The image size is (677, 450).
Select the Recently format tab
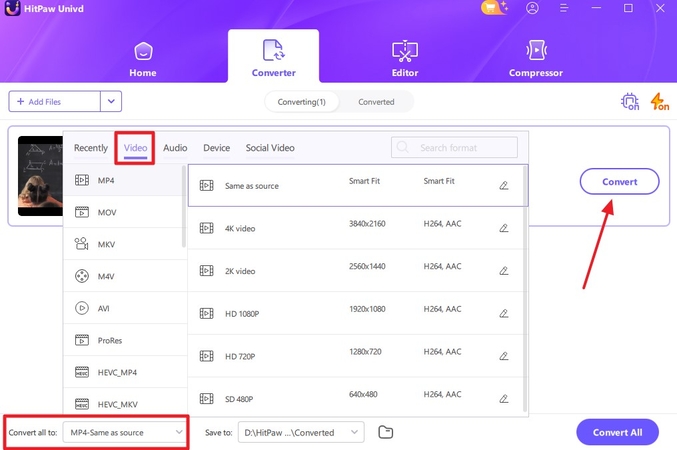pos(91,148)
